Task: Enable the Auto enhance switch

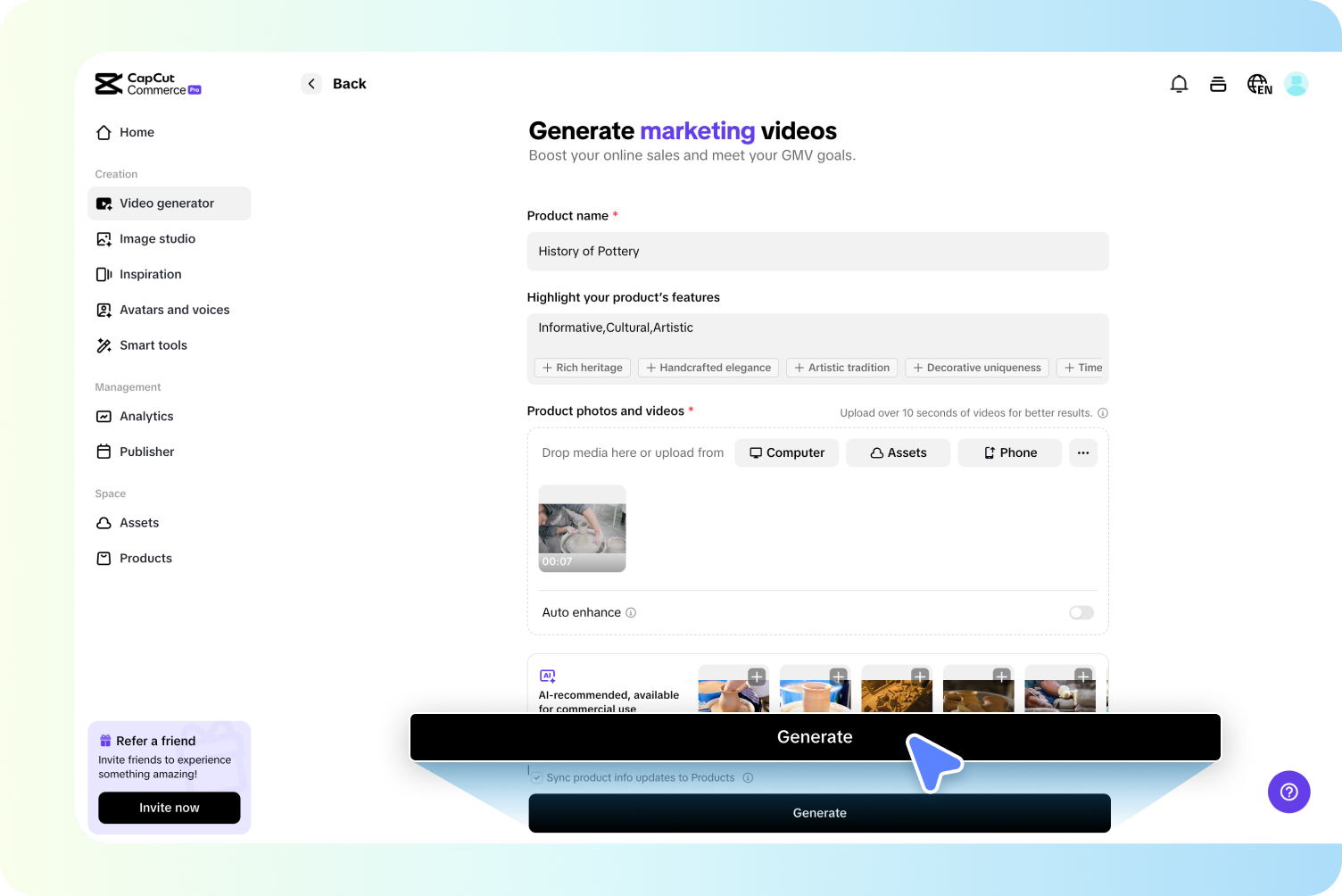Action: 1081,612
